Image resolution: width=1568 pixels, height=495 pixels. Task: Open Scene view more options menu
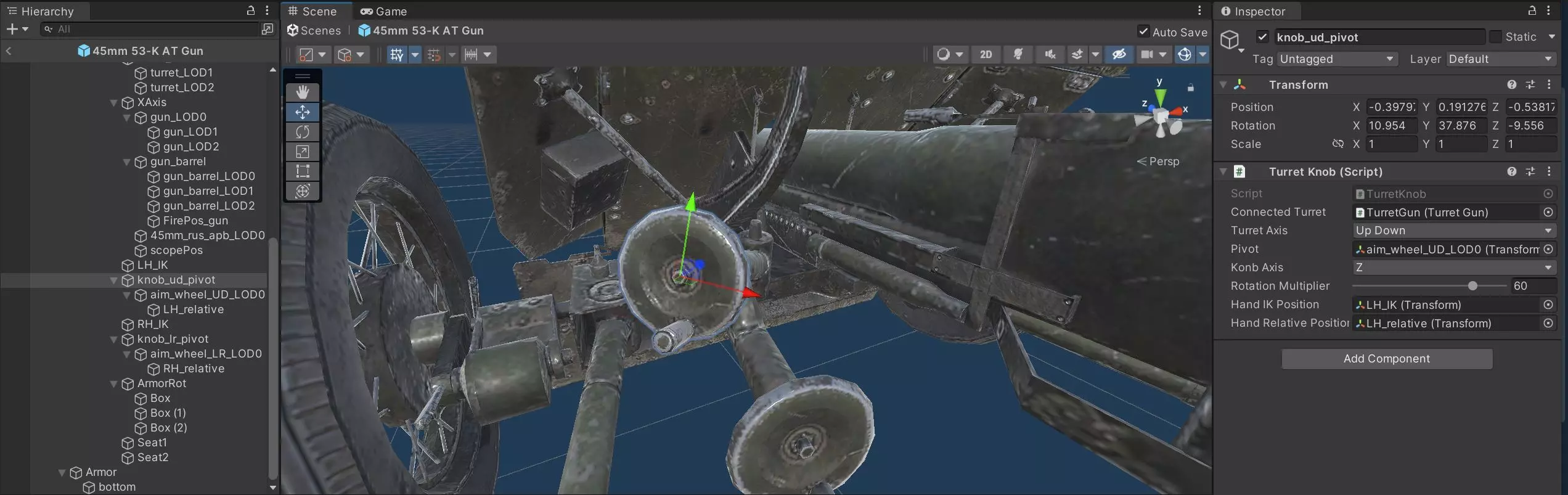point(1199,10)
